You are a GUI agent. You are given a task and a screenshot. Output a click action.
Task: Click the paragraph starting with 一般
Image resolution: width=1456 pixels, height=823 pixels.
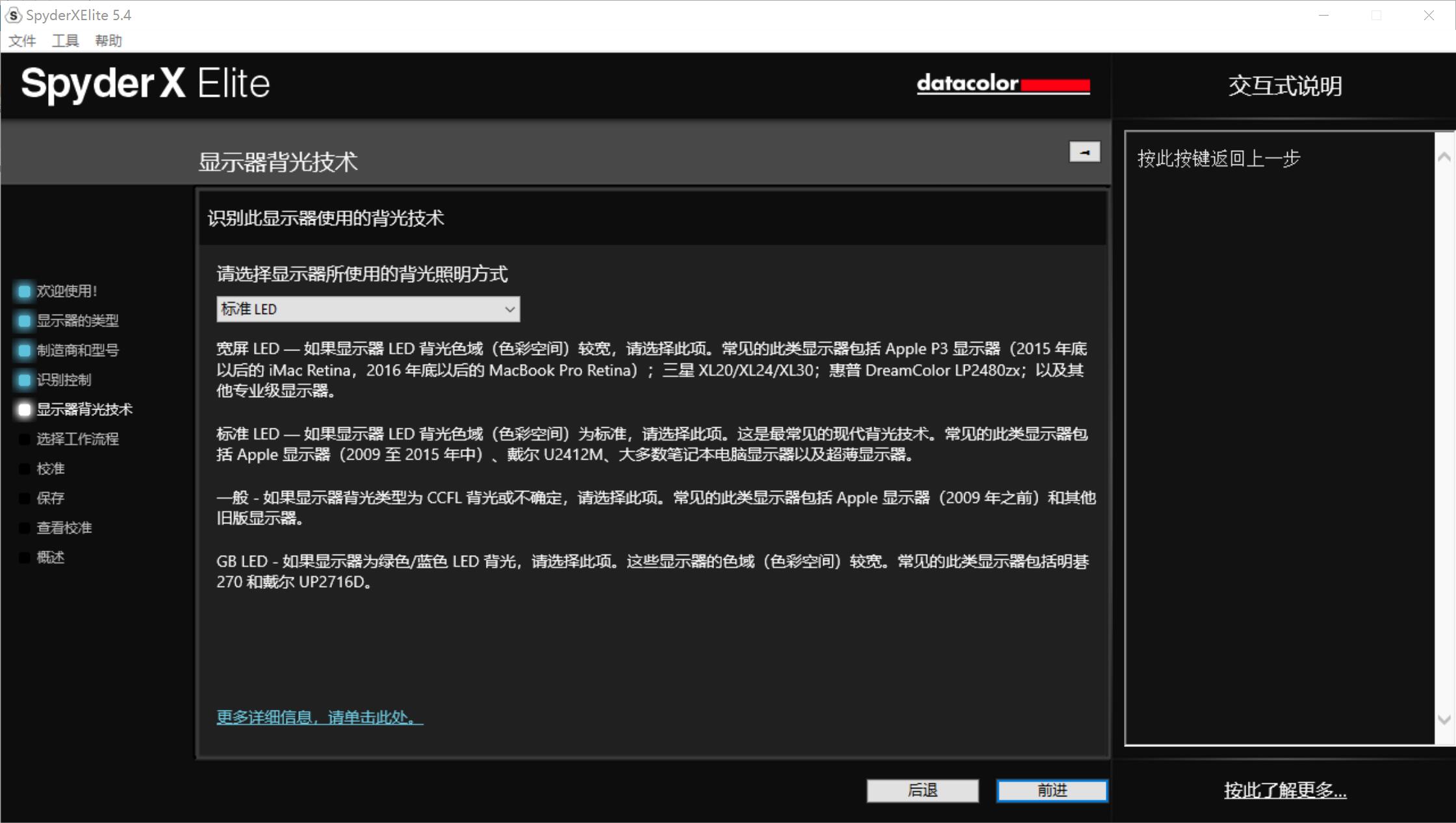pyautogui.click(x=656, y=508)
